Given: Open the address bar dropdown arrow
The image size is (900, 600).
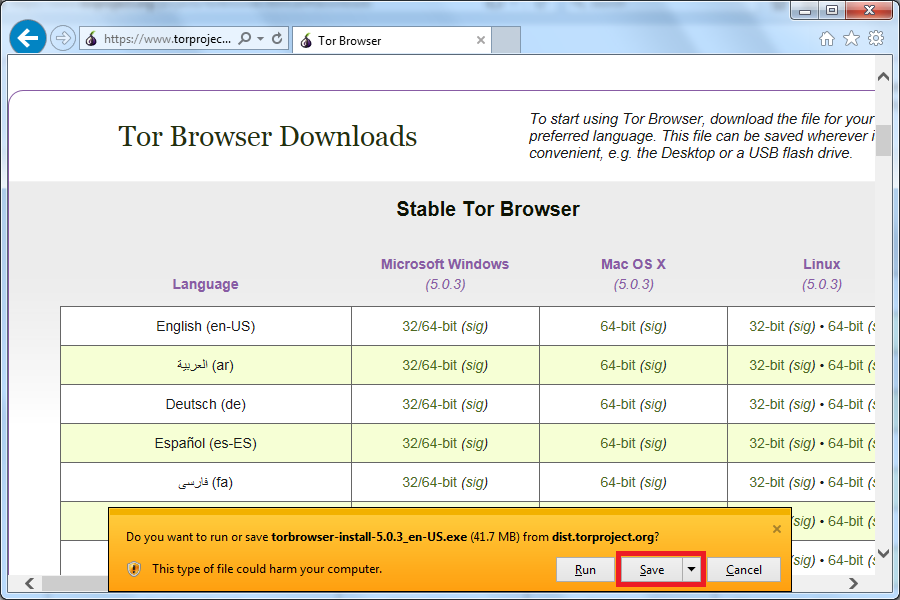Looking at the screenshot, I should tap(261, 38).
